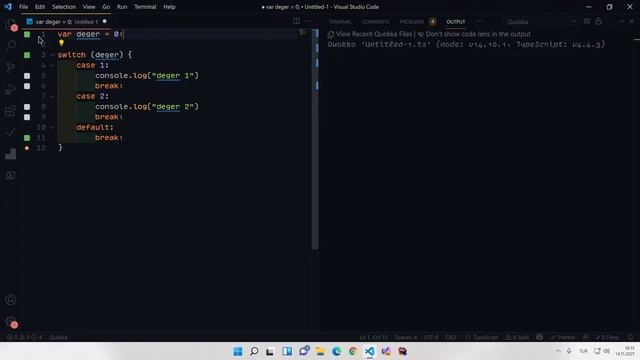Click on "case 2:" code text
The width and height of the screenshot is (640, 360).
pos(93,96)
